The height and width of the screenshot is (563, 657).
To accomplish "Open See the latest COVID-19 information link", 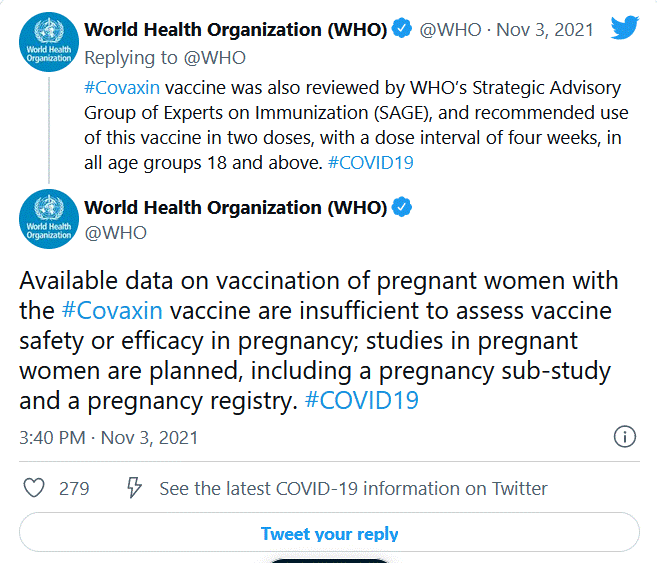I will point(353,488).
